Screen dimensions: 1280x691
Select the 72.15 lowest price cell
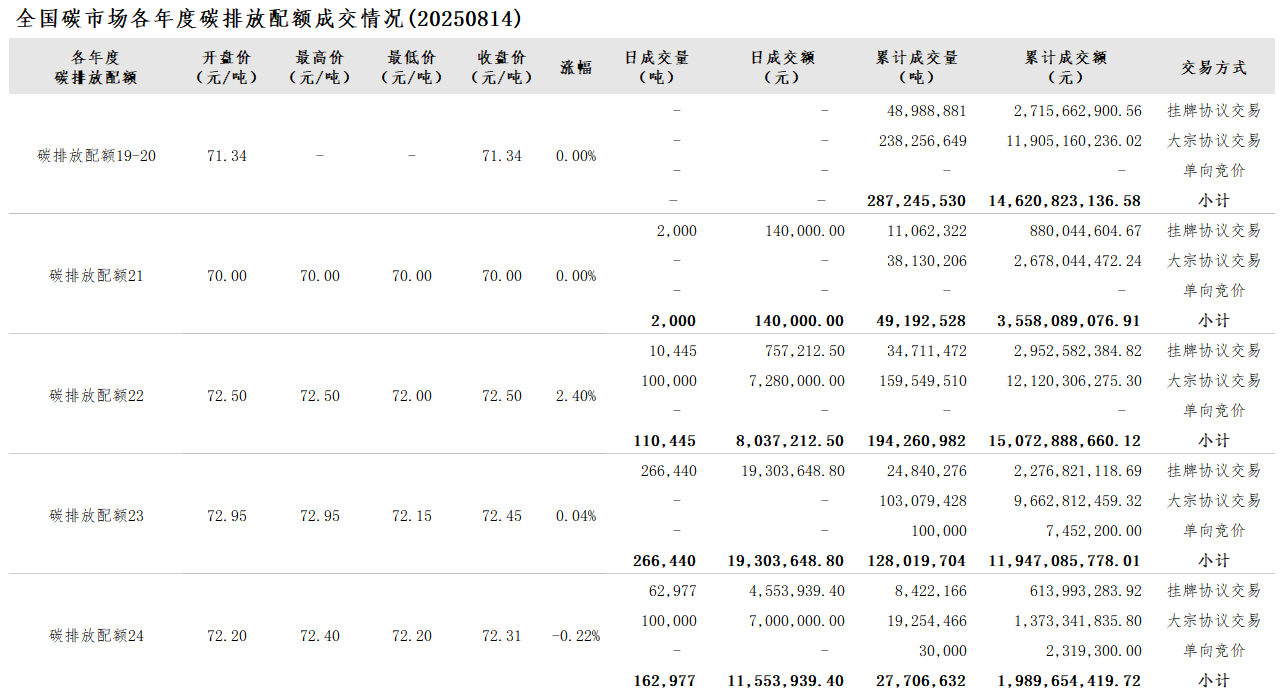412,516
